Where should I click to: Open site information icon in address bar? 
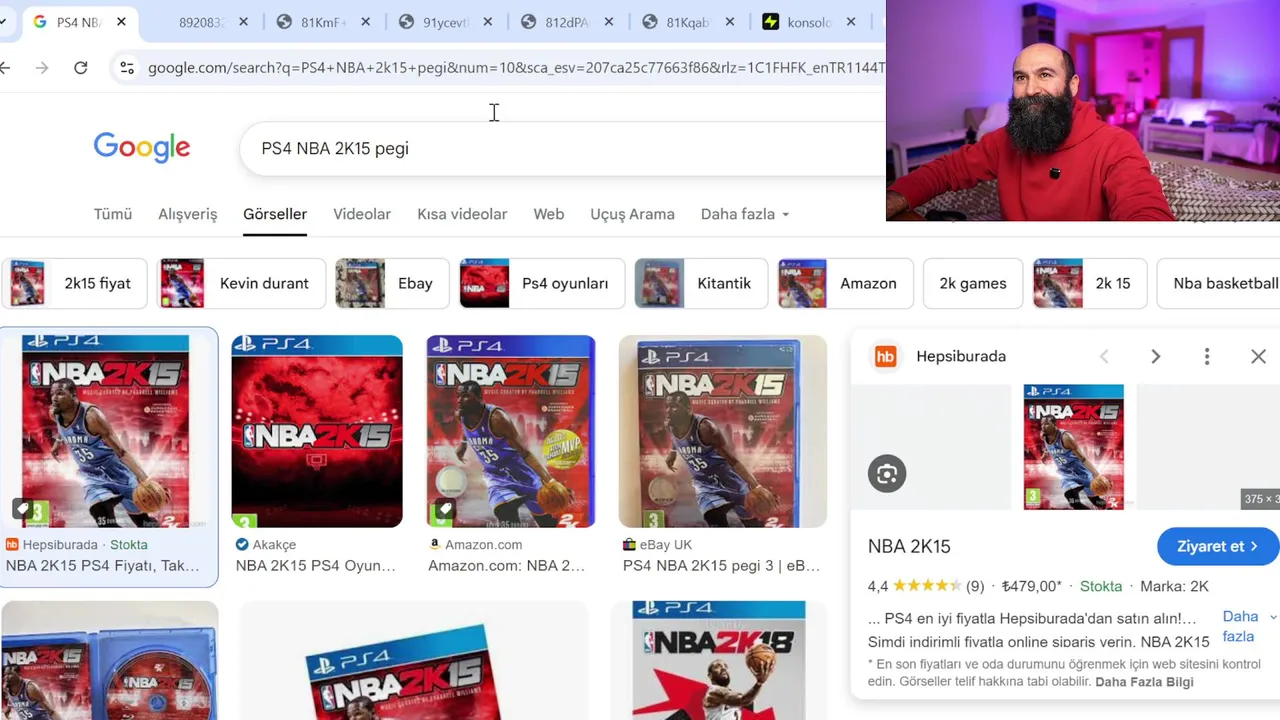[x=127, y=68]
